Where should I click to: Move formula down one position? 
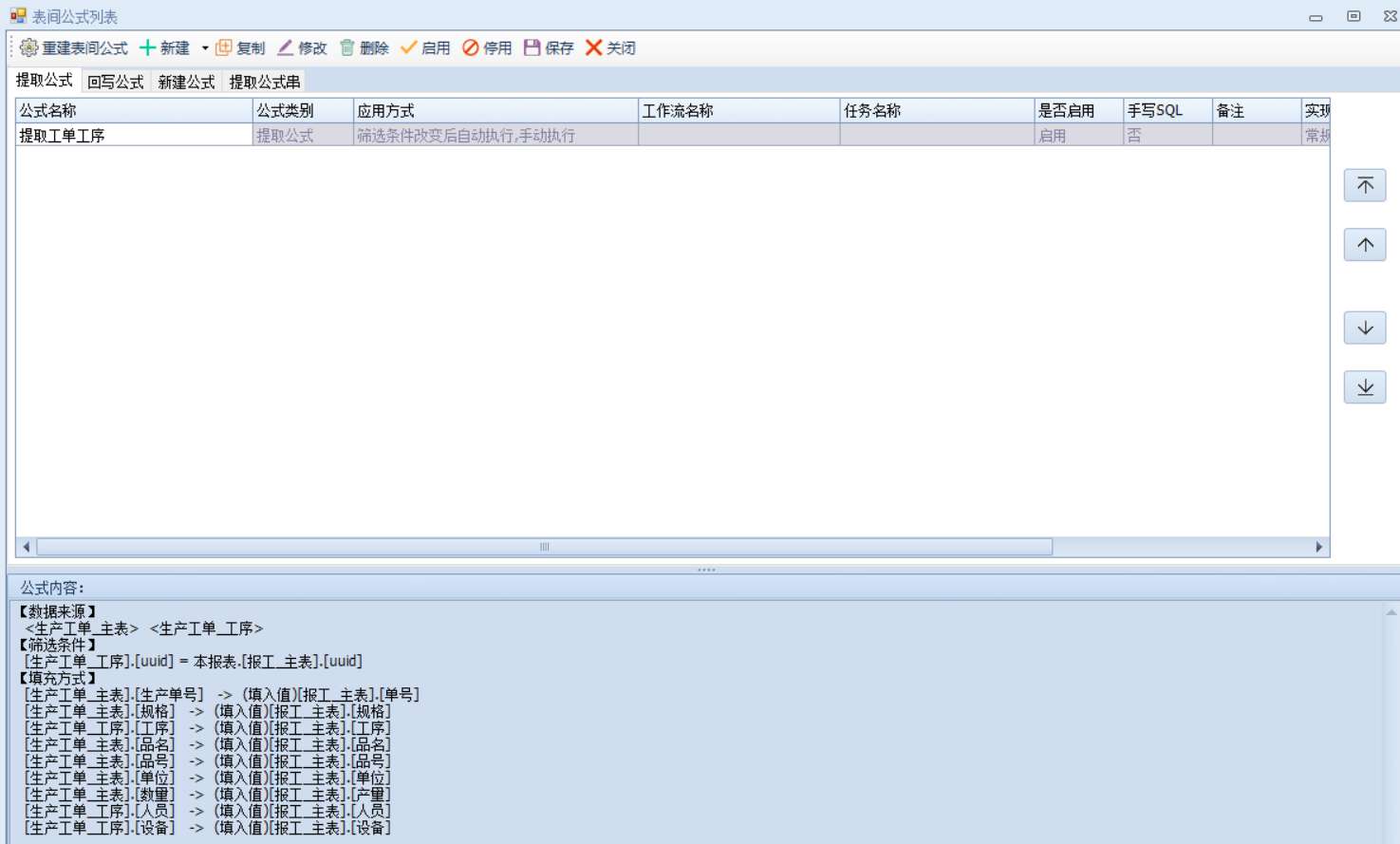(1365, 328)
